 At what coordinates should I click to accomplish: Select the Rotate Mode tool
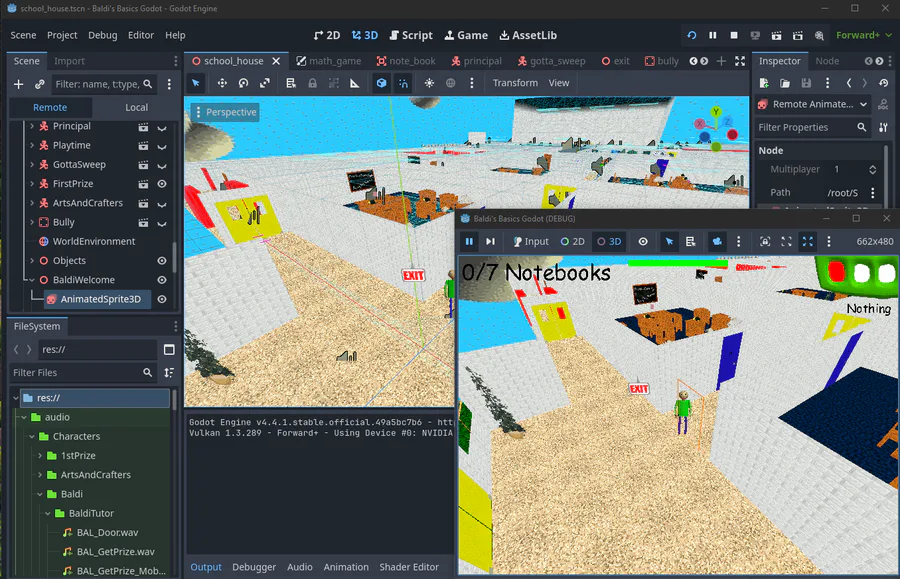(243, 83)
